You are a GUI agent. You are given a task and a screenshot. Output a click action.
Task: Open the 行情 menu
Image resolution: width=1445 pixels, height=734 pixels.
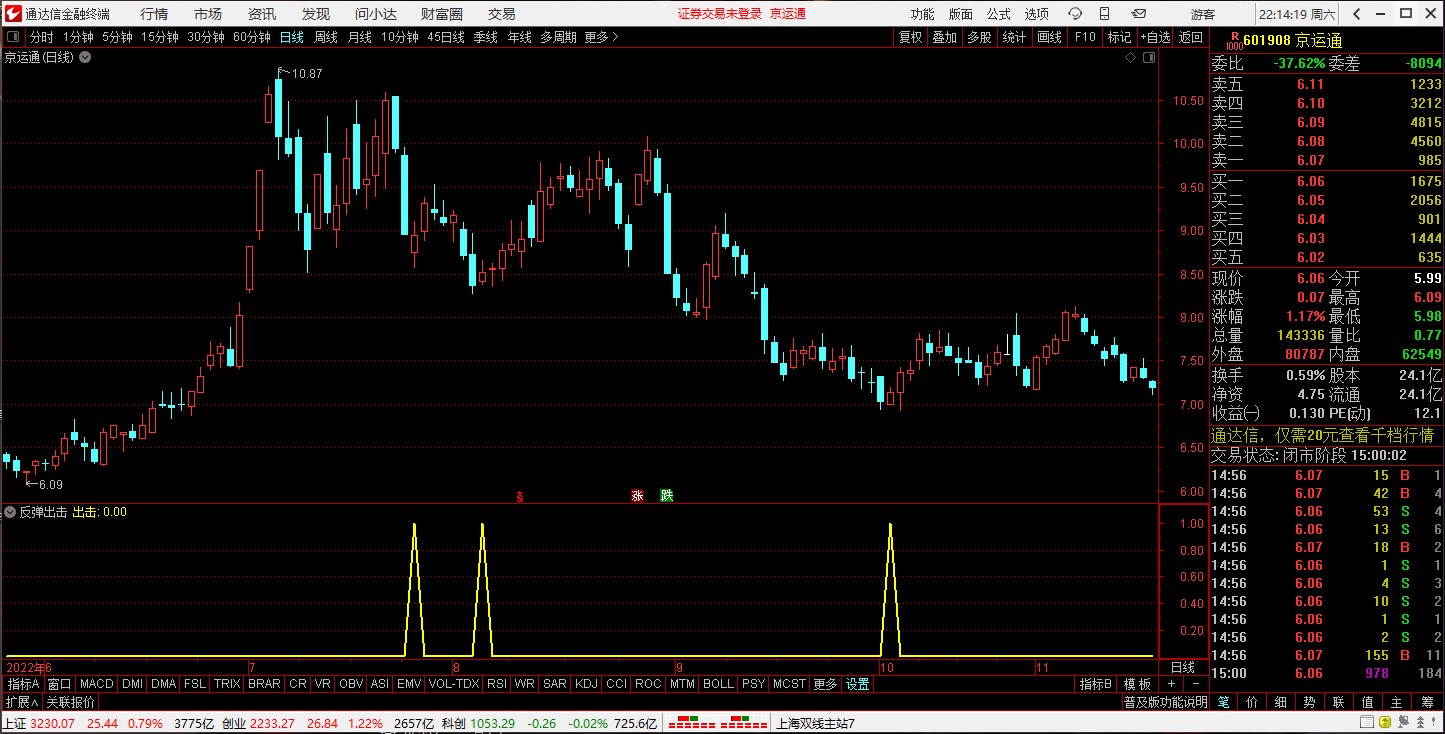click(x=154, y=14)
